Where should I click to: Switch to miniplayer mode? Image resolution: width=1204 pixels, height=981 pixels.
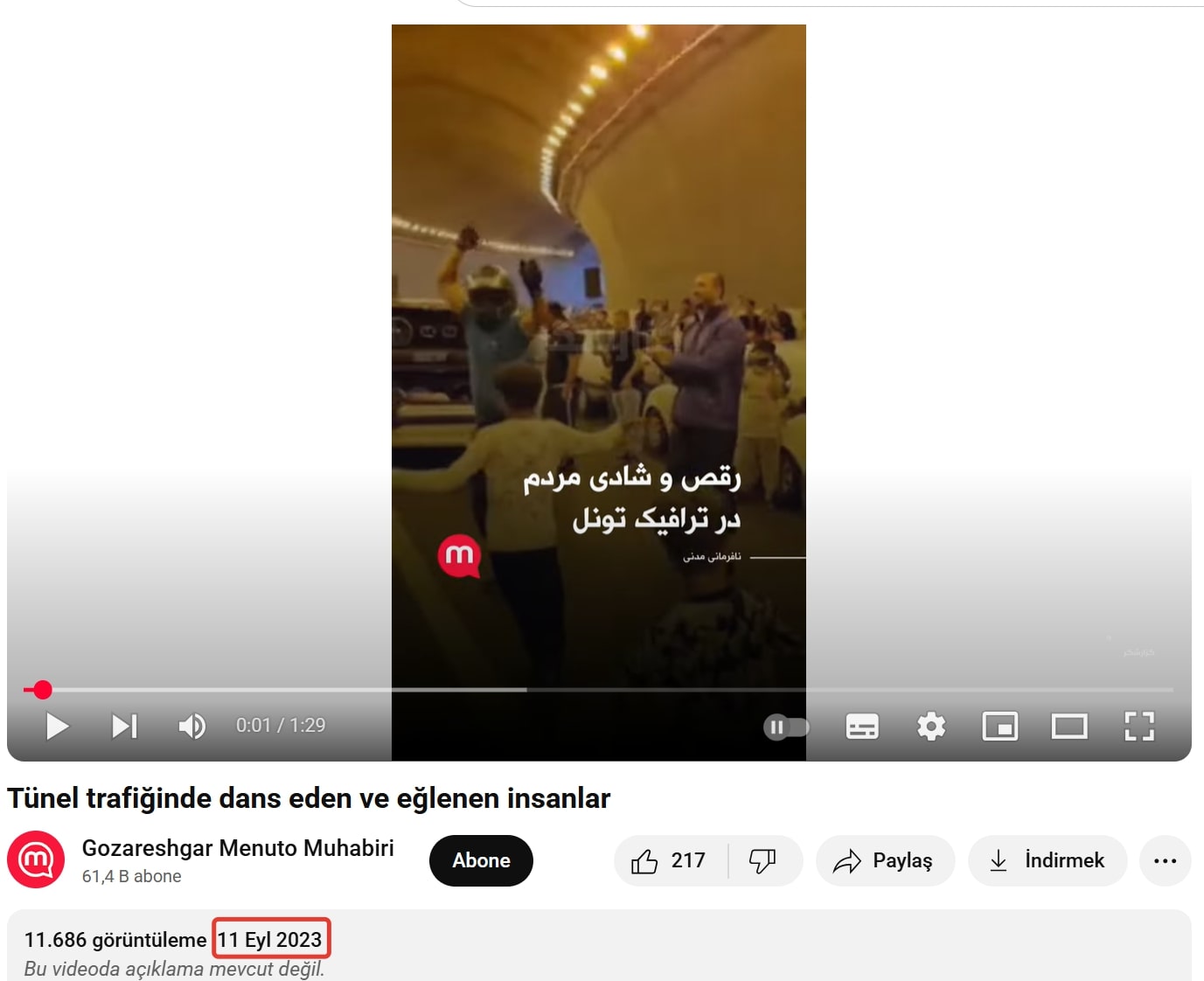click(x=999, y=727)
